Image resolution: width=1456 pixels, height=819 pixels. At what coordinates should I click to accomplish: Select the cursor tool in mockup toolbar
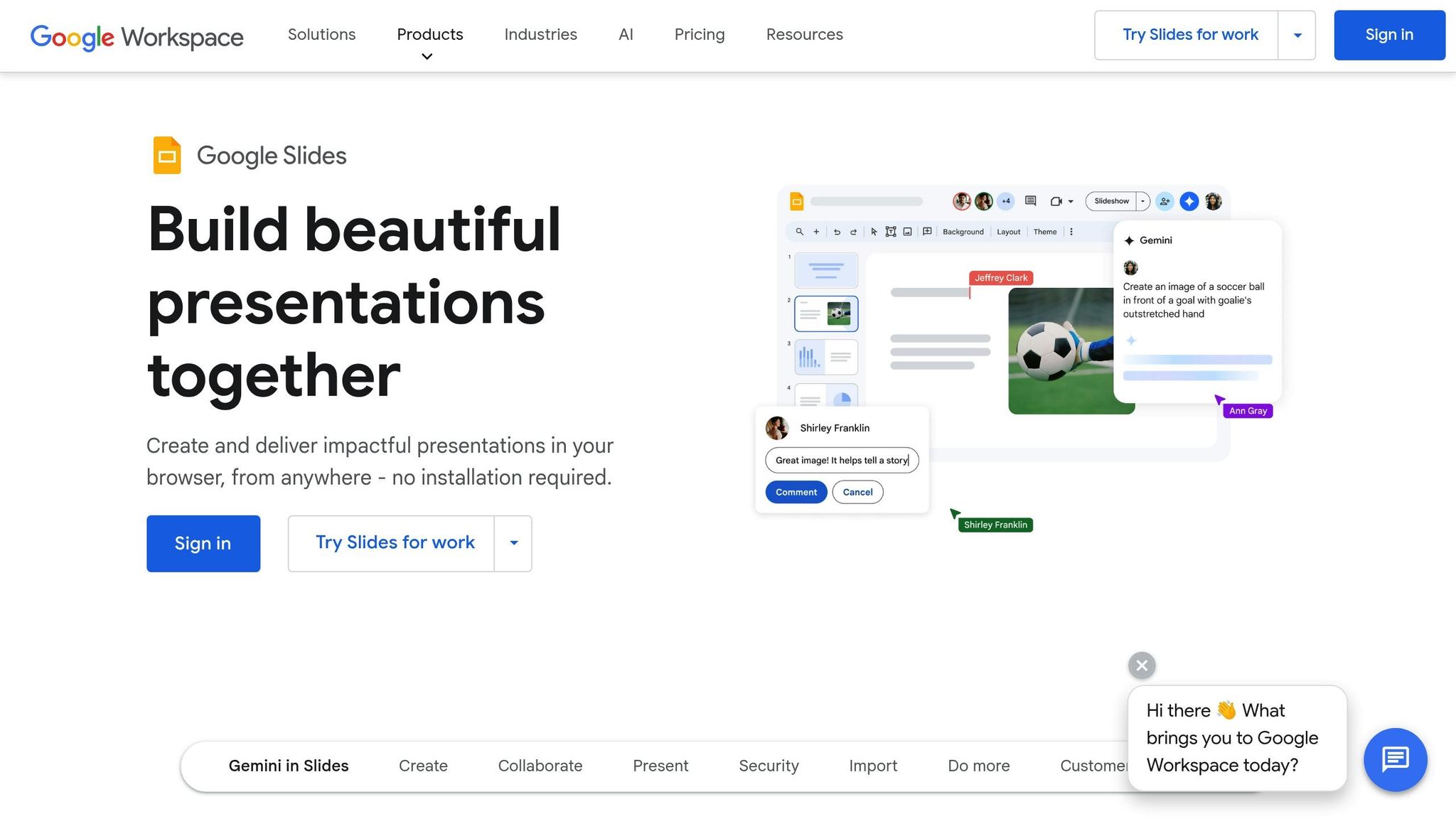(874, 232)
